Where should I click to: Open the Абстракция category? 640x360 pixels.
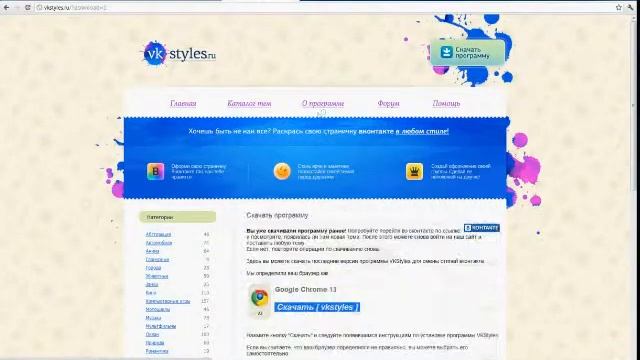click(x=158, y=234)
